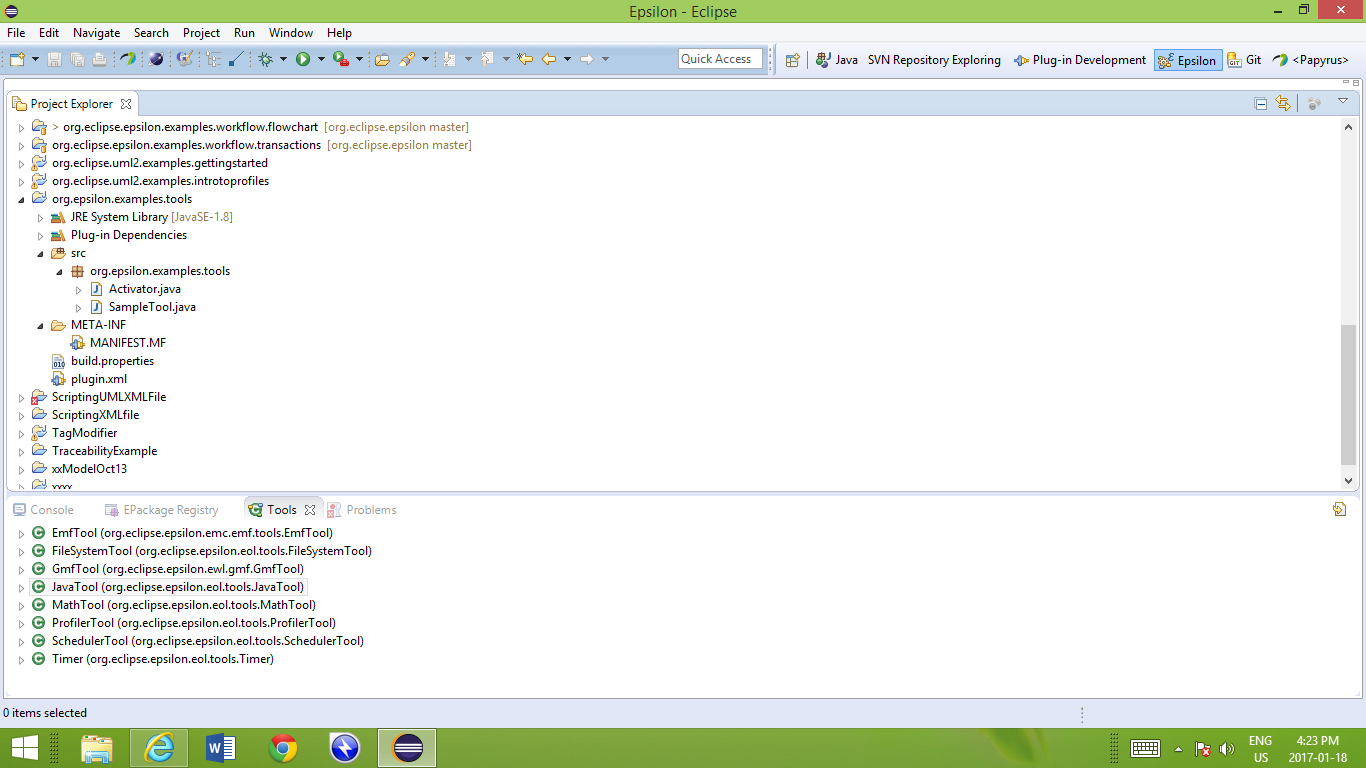Select JavaTool in the Tools list
Image resolution: width=1366 pixels, height=768 pixels.
pyautogui.click(x=167, y=587)
